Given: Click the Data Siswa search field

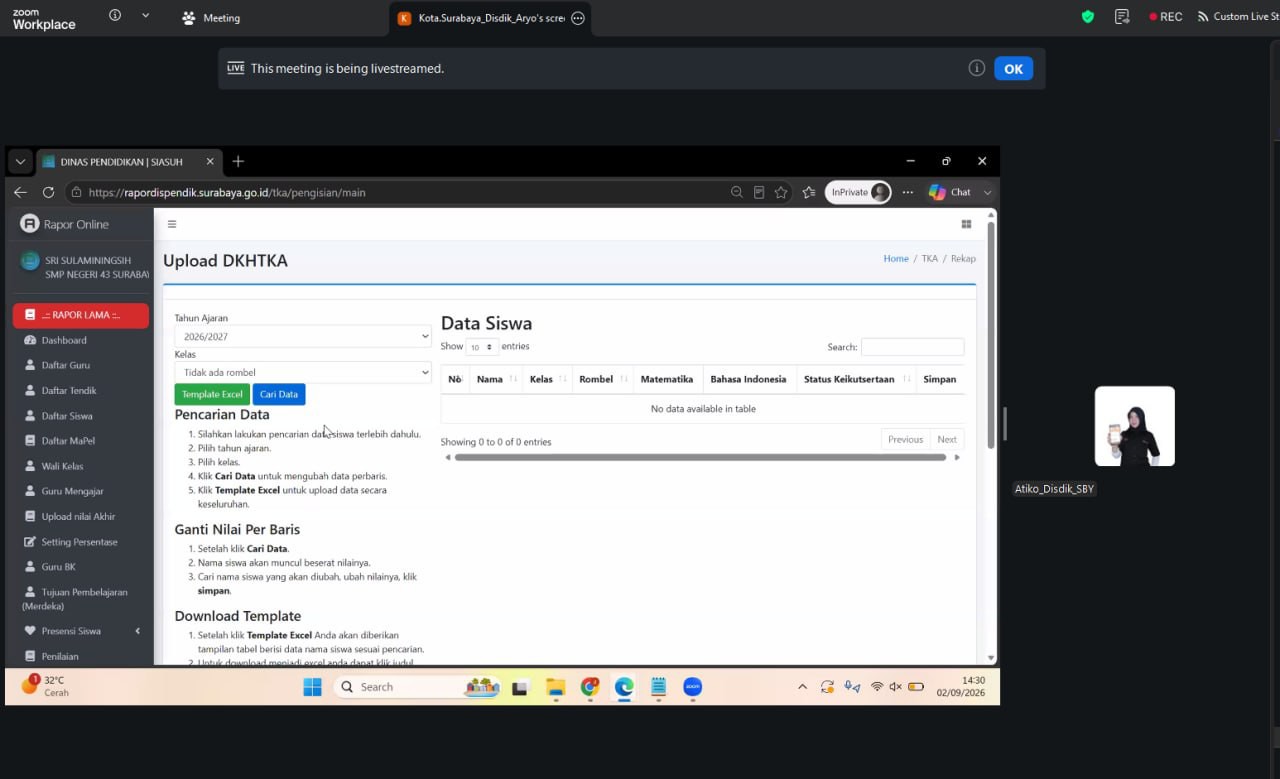Looking at the screenshot, I should tap(912, 347).
